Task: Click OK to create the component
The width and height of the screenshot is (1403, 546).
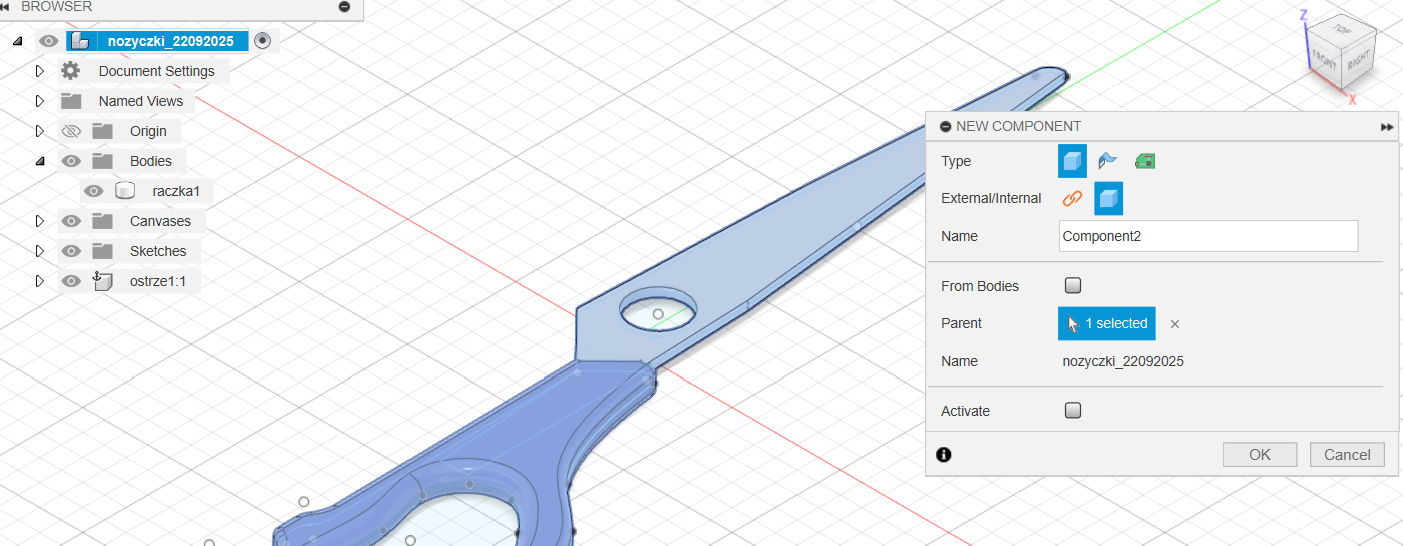Action: 1259,455
